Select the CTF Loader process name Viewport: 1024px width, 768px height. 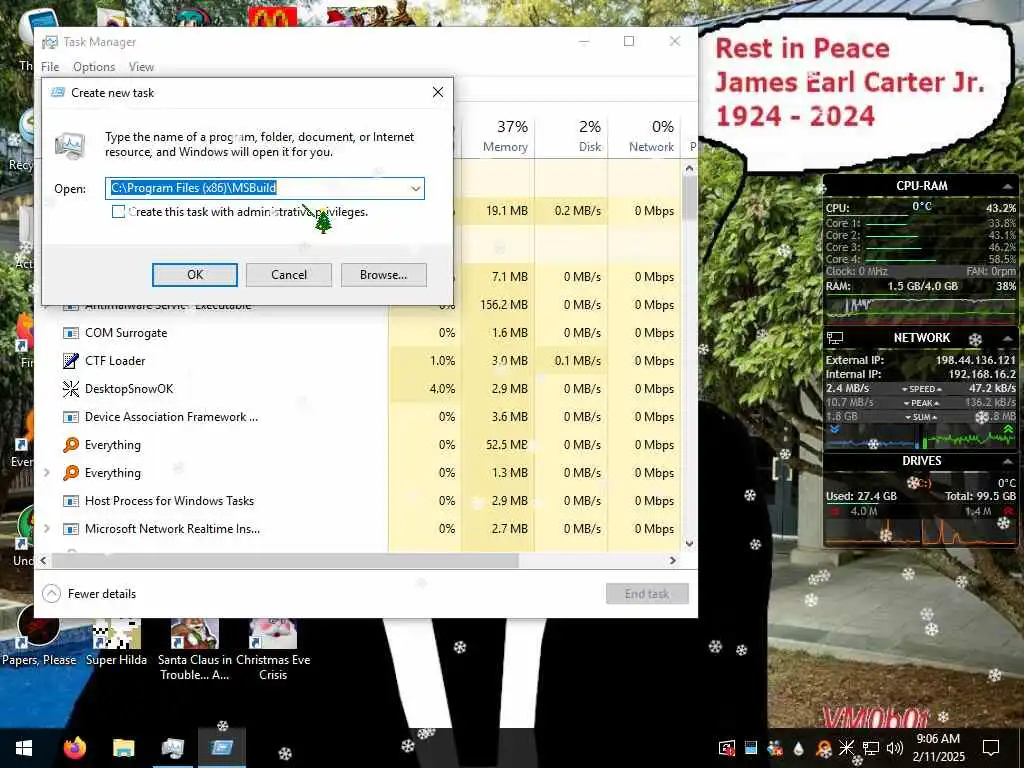point(115,360)
